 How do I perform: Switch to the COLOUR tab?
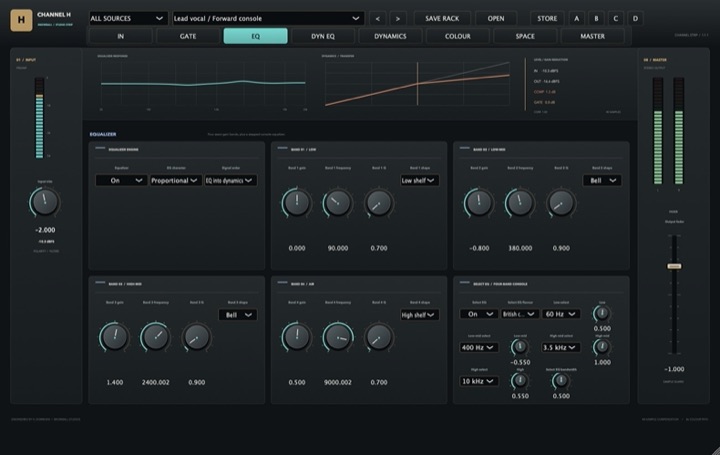pos(458,36)
